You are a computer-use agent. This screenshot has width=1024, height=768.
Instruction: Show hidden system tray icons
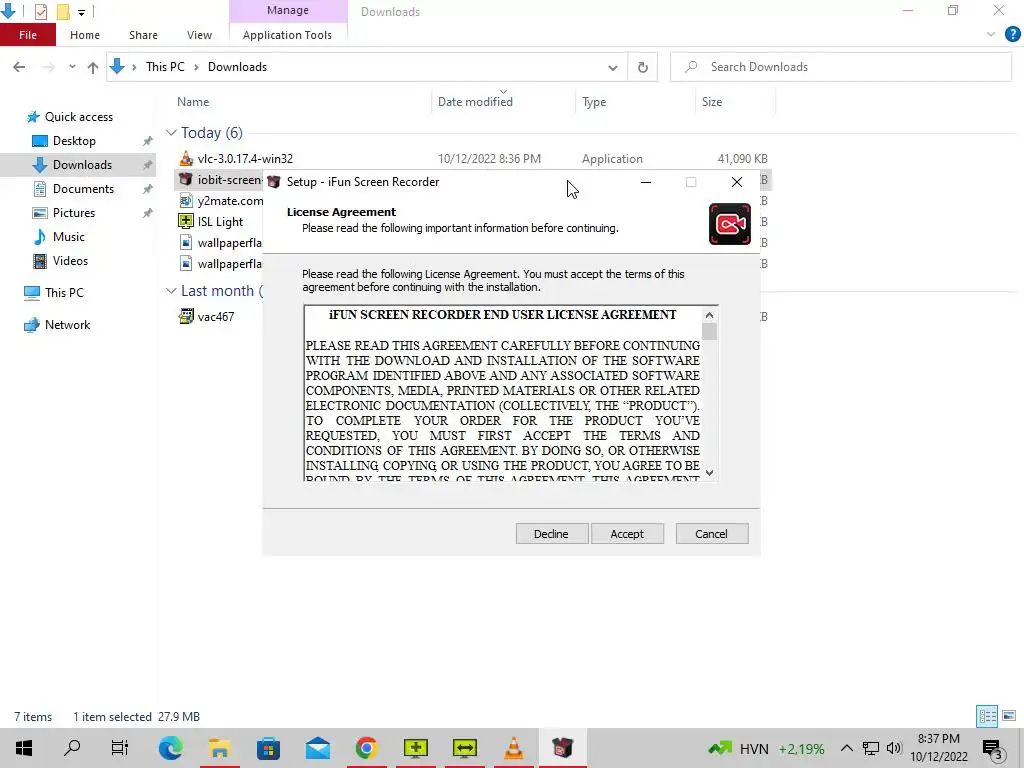846,748
